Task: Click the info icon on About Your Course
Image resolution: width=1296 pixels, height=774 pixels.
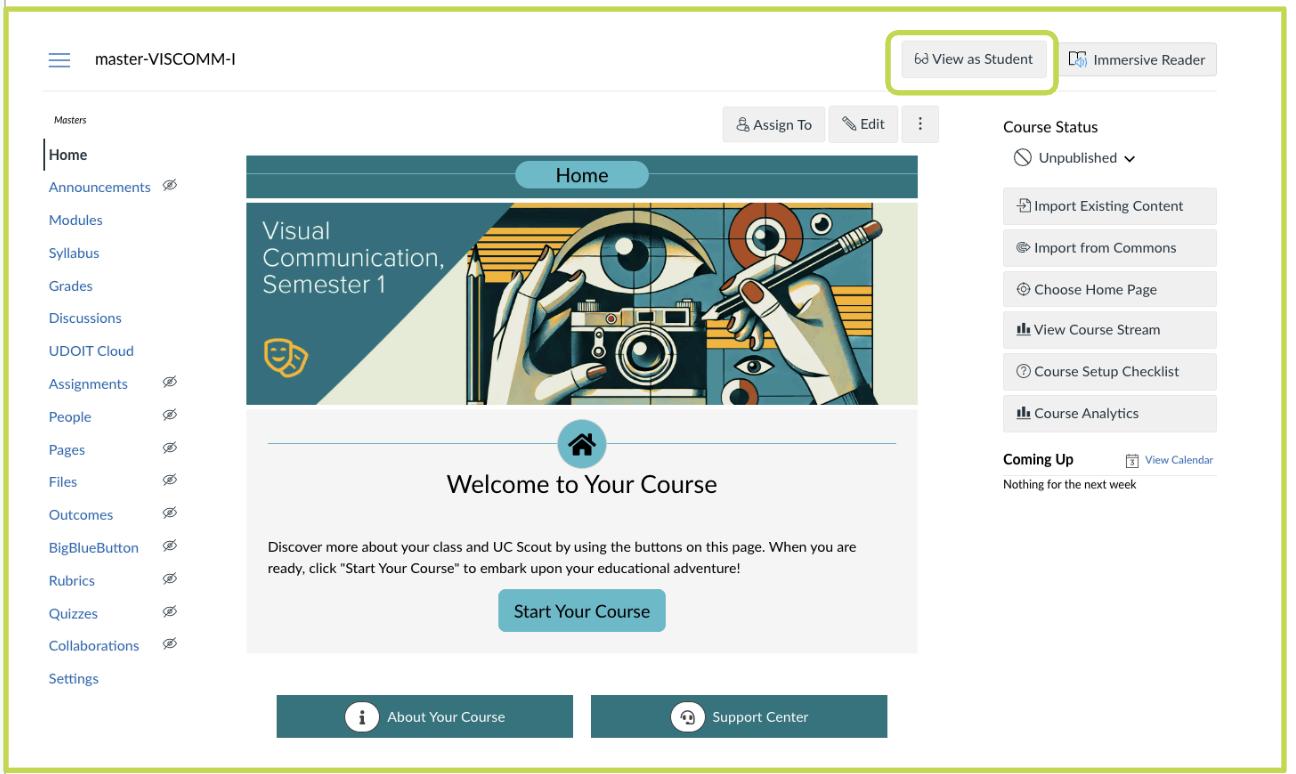Action: (x=360, y=717)
